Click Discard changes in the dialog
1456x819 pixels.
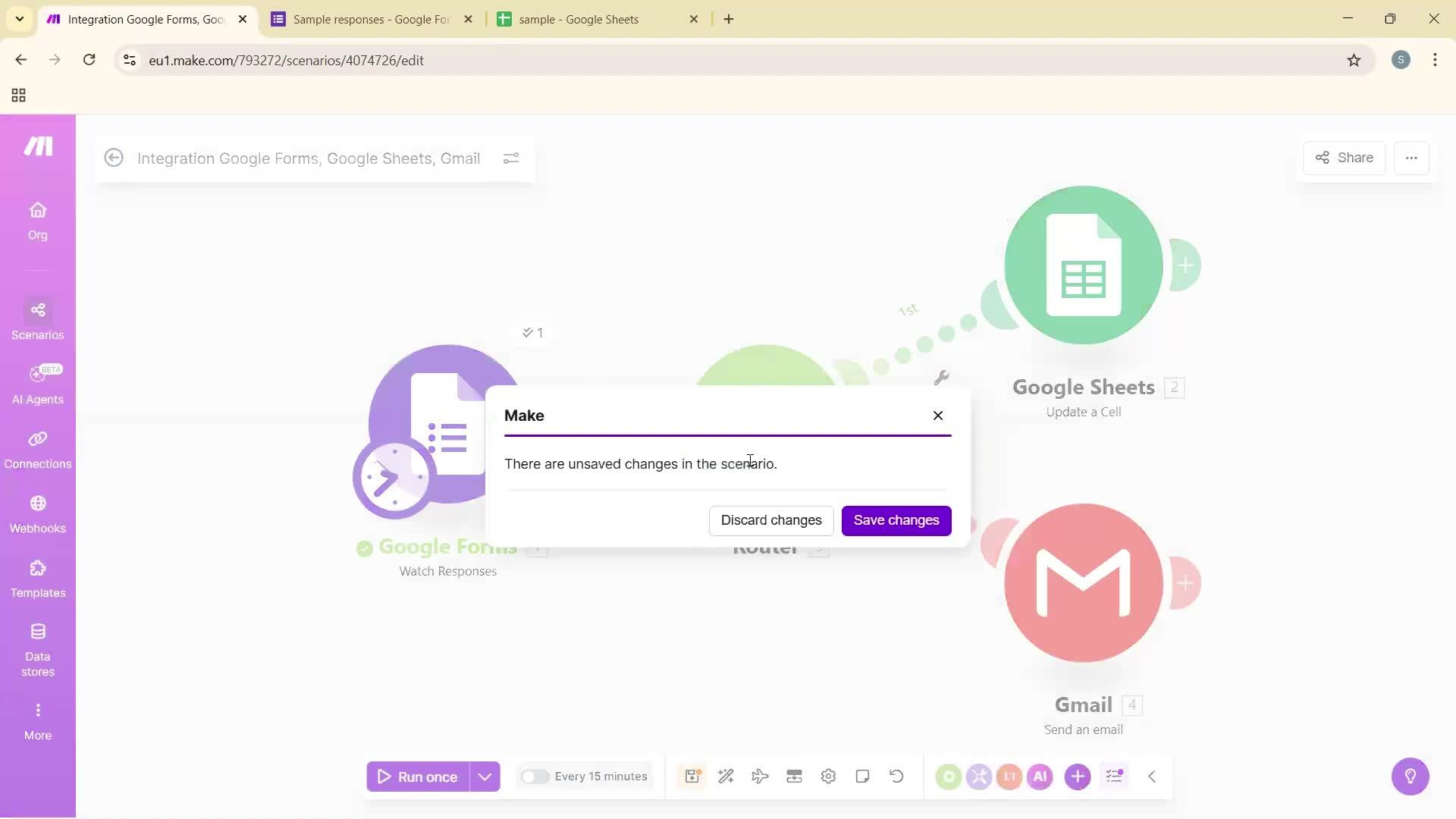(x=770, y=520)
